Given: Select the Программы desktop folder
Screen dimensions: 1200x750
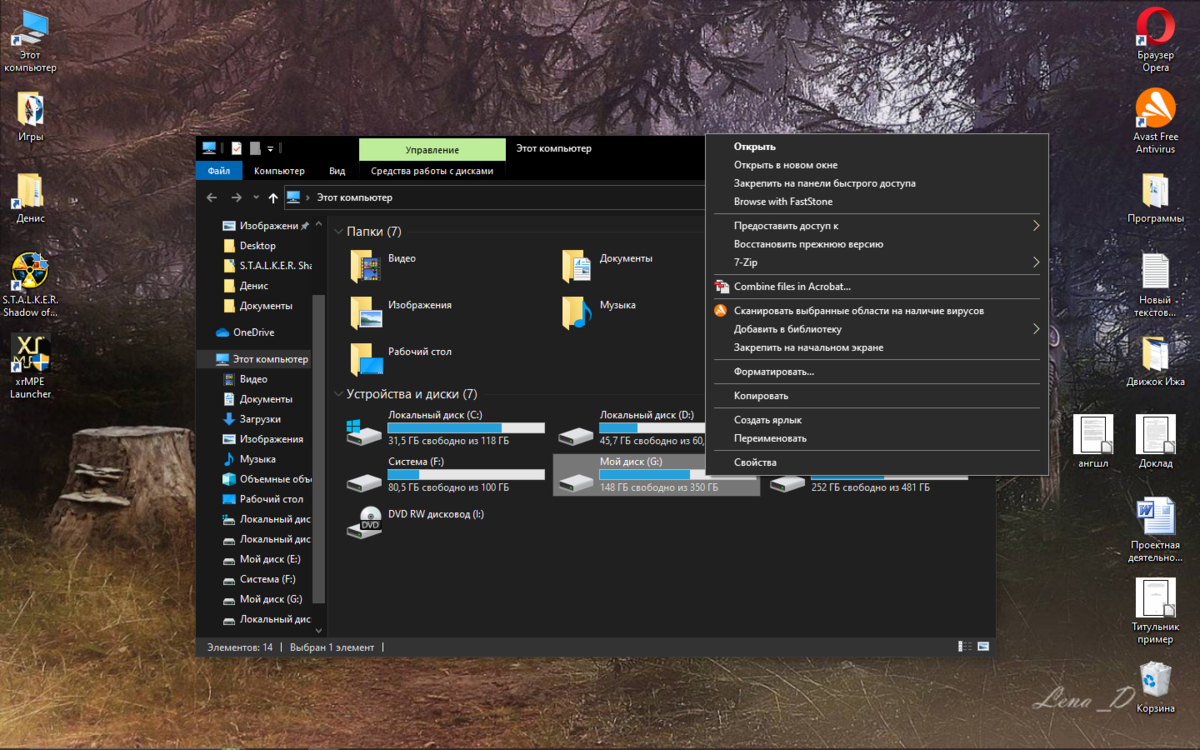Looking at the screenshot, I should (x=1155, y=198).
